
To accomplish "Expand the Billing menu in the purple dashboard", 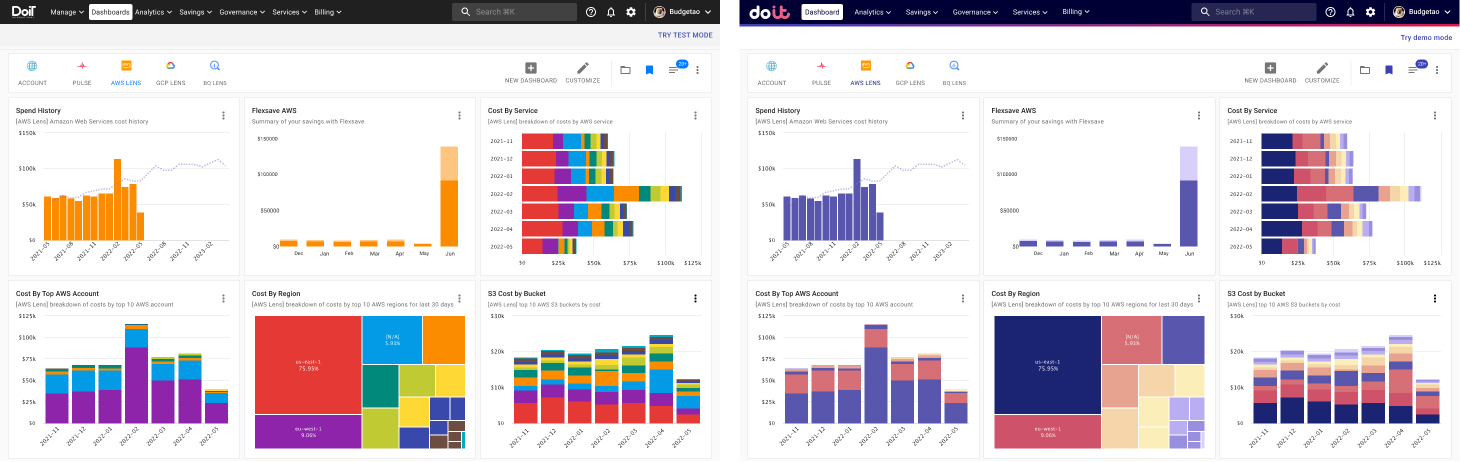I will [1076, 12].
